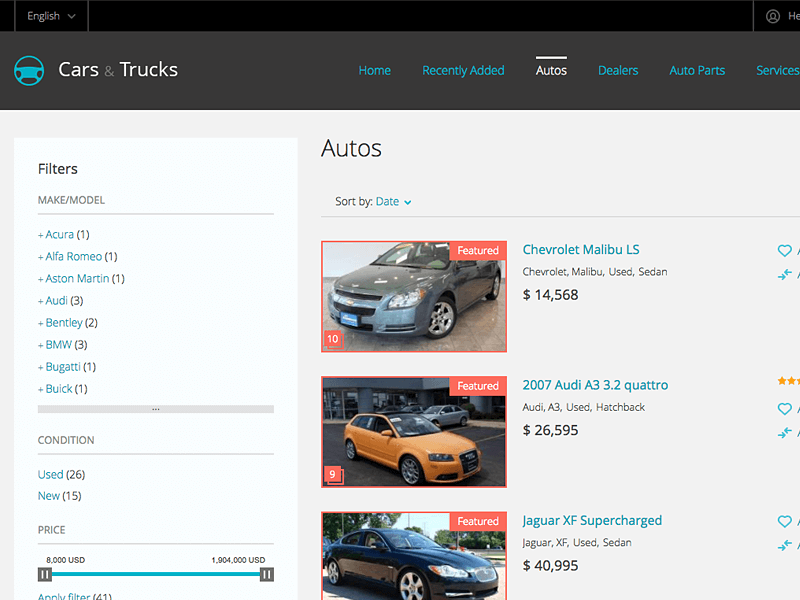Open the 2007 Audi A3 3.2 quattro listing
800x600 pixels.
point(595,385)
